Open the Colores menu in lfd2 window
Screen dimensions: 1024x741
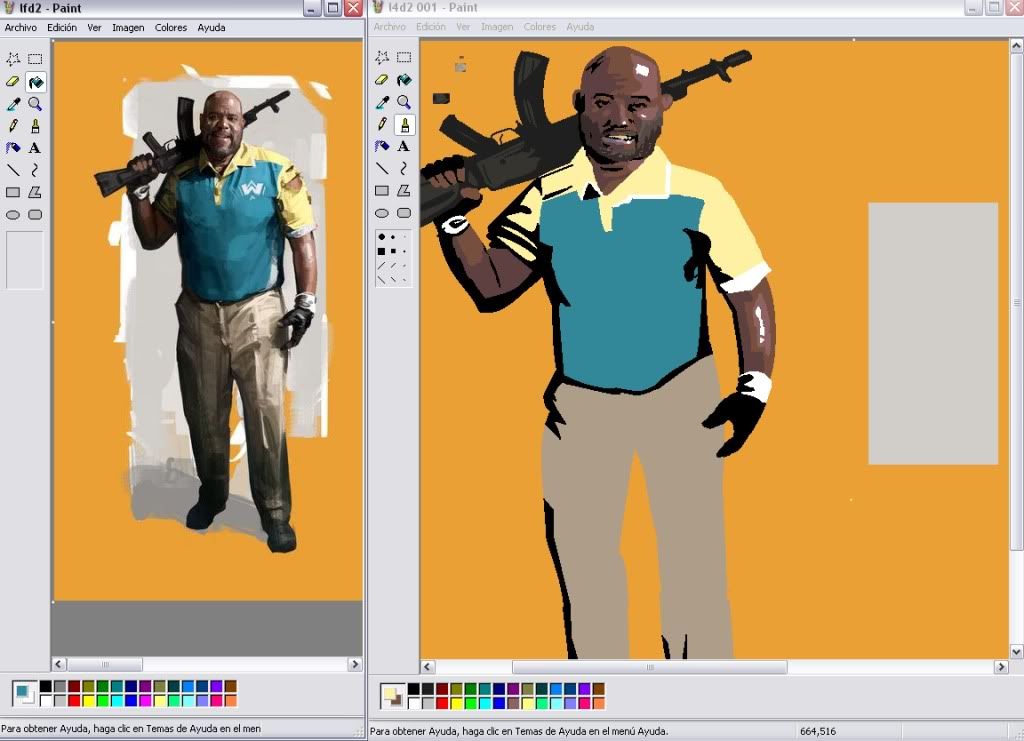(170, 27)
